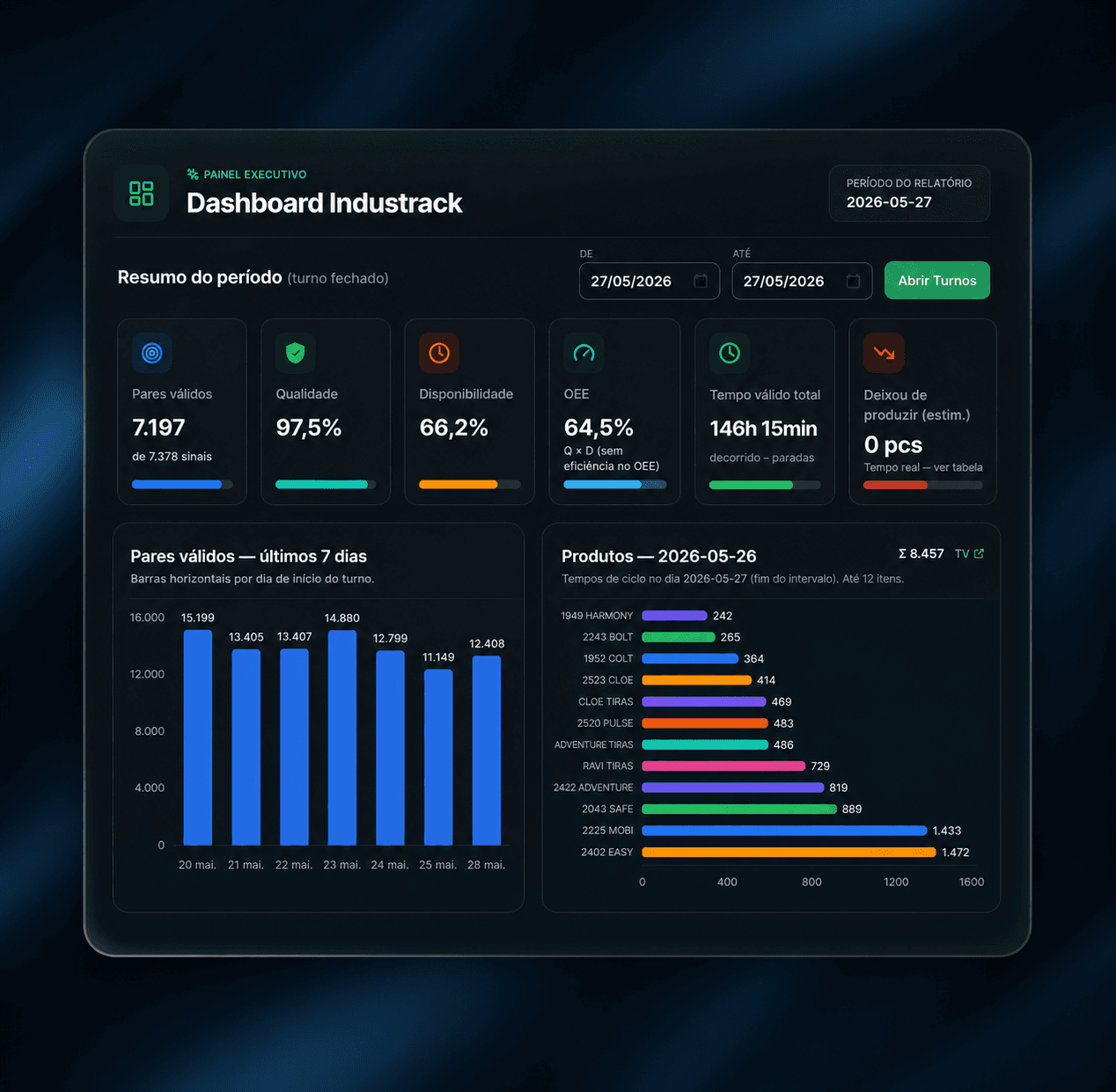This screenshot has width=1116, height=1092.
Task: Click the 97,5% Qualidade value
Action: [x=309, y=428]
